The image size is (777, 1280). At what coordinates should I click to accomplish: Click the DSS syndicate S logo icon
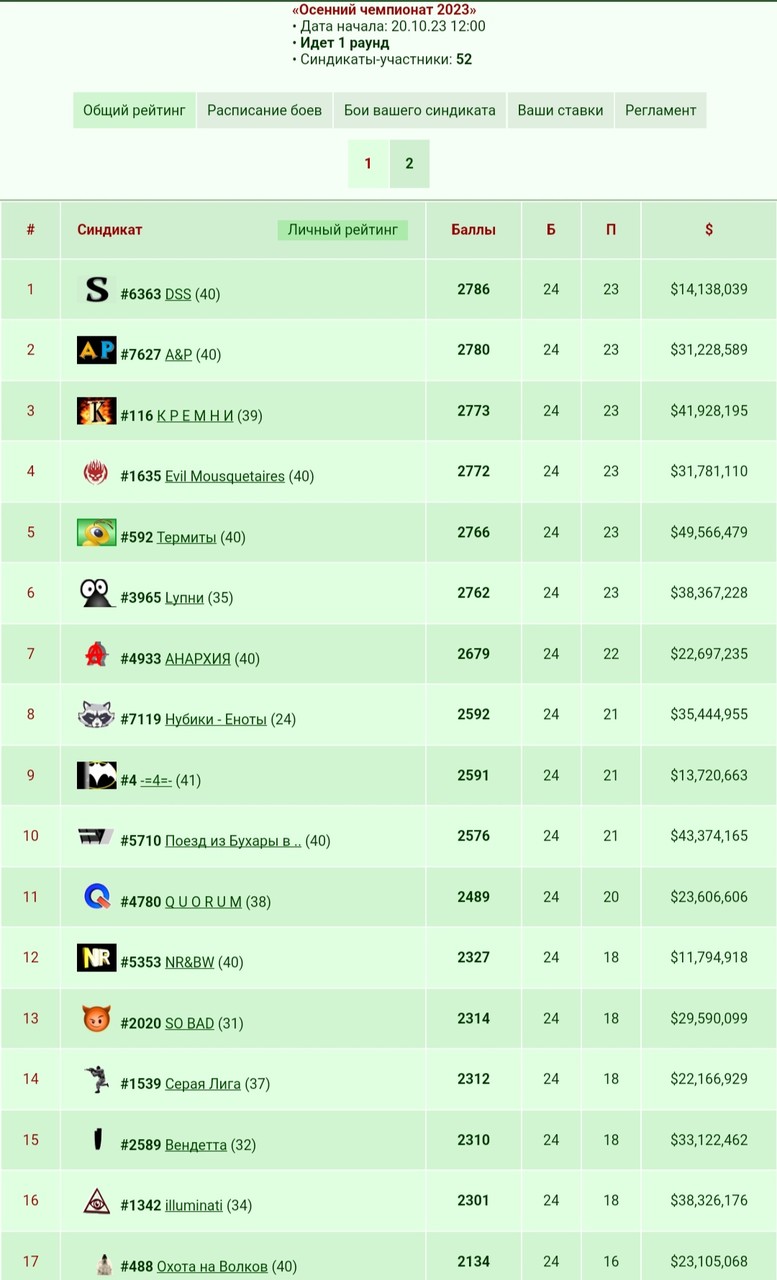click(97, 290)
